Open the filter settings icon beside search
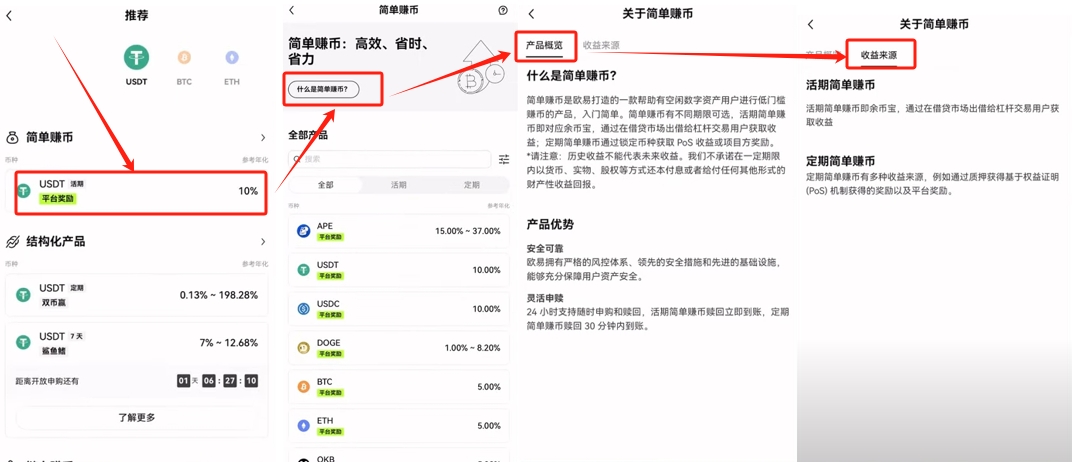 click(x=504, y=159)
